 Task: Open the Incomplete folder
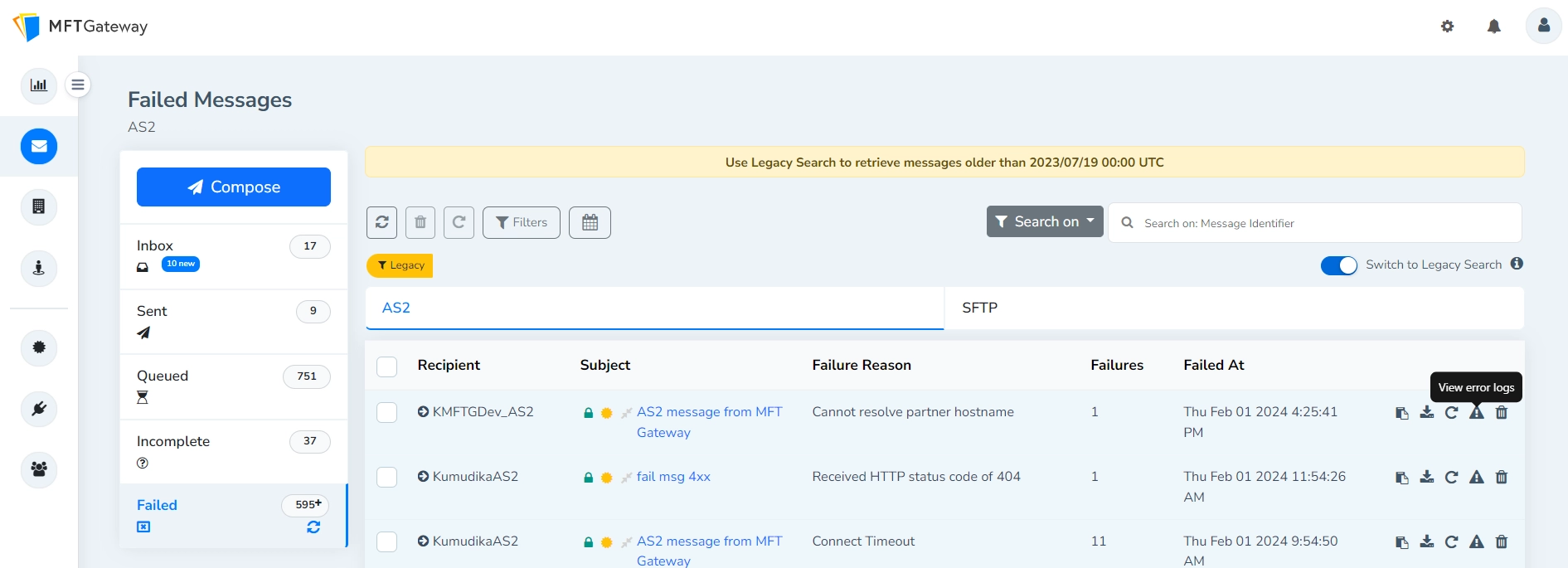pyautogui.click(x=234, y=452)
